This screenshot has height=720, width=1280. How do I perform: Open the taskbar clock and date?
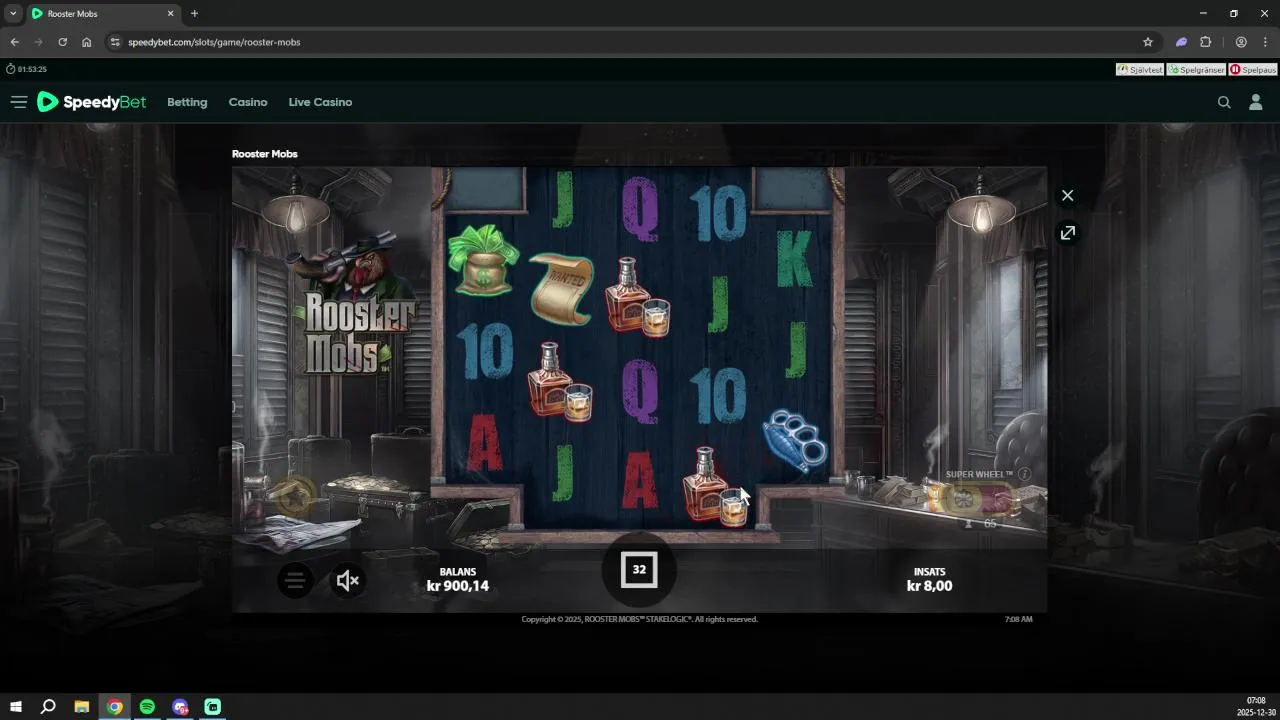(x=1256, y=707)
